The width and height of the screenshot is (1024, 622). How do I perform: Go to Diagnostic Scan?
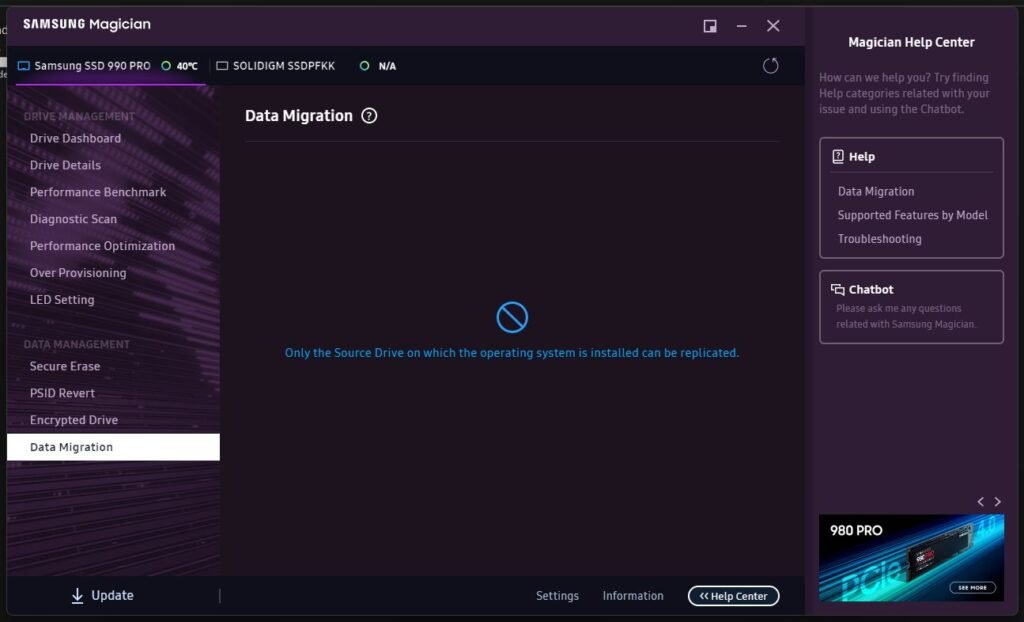click(73, 219)
